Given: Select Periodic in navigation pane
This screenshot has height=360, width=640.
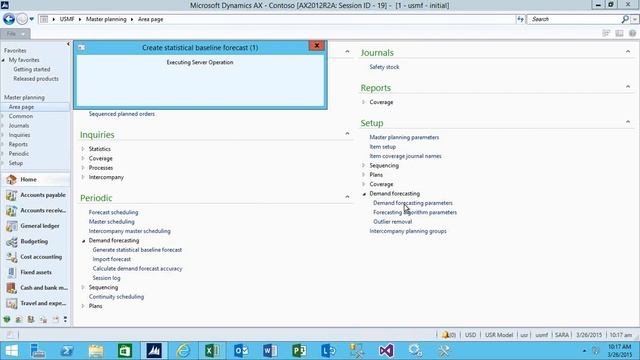Looking at the screenshot, I should 19,154.
